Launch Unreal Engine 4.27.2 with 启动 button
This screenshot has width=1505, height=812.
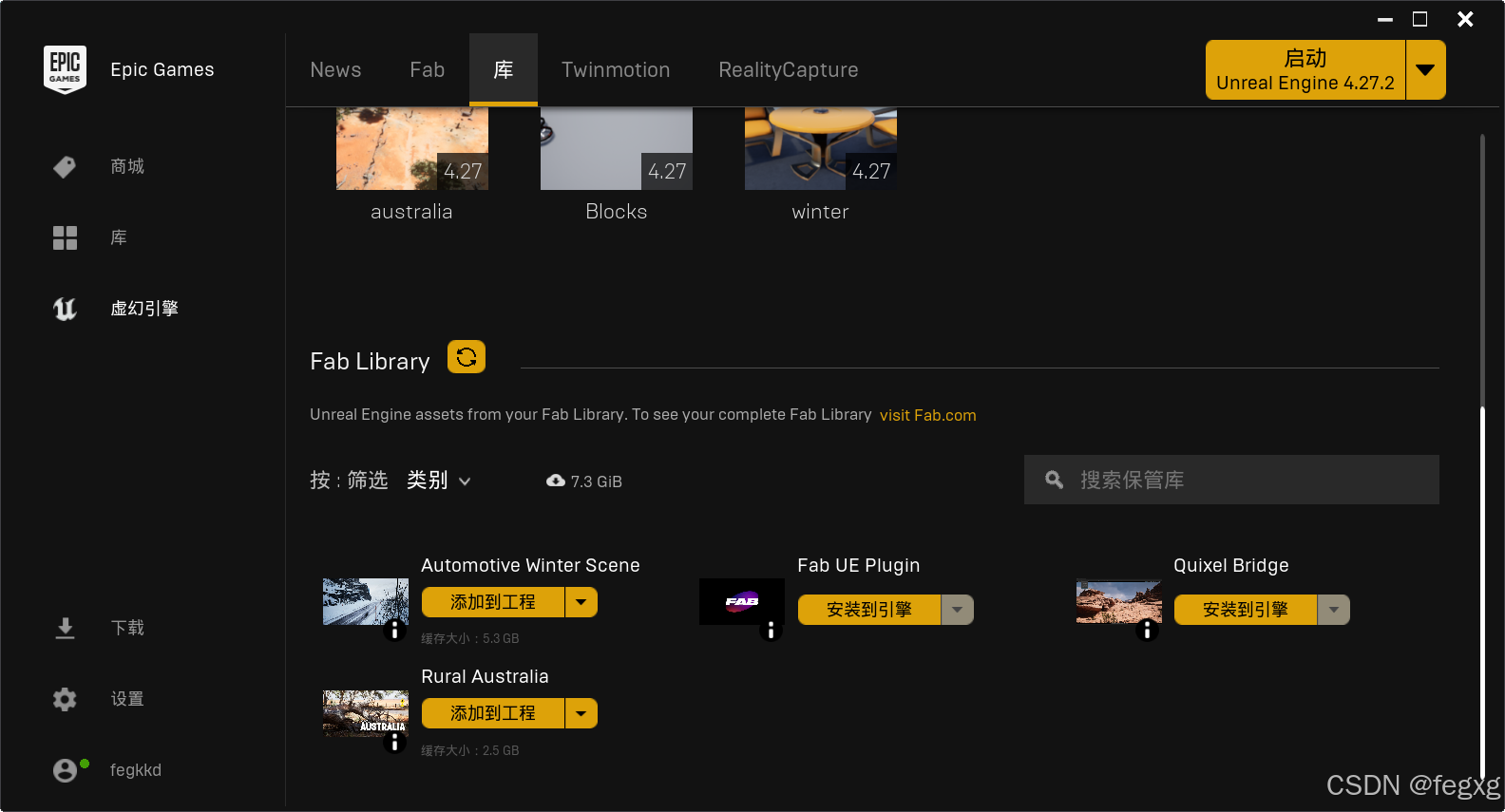[x=1305, y=69]
